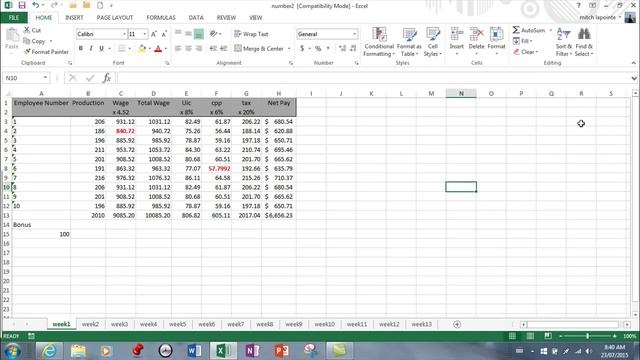The width and height of the screenshot is (640, 360).
Task: Click the Cut scissors command
Action: (32, 30)
